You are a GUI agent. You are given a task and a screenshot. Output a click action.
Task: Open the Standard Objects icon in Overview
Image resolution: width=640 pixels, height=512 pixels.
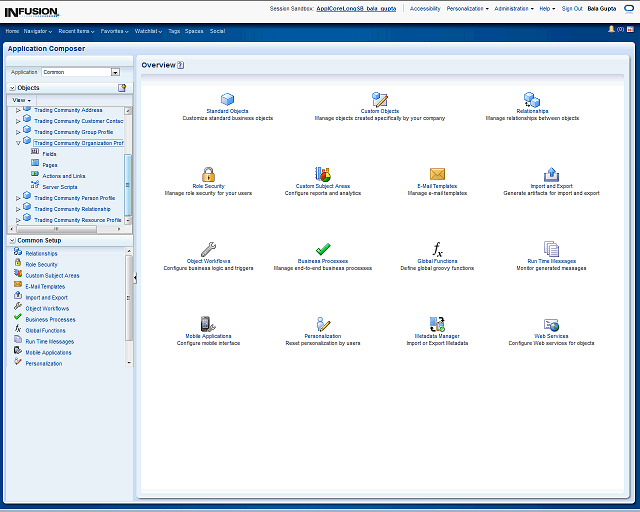(x=227, y=99)
